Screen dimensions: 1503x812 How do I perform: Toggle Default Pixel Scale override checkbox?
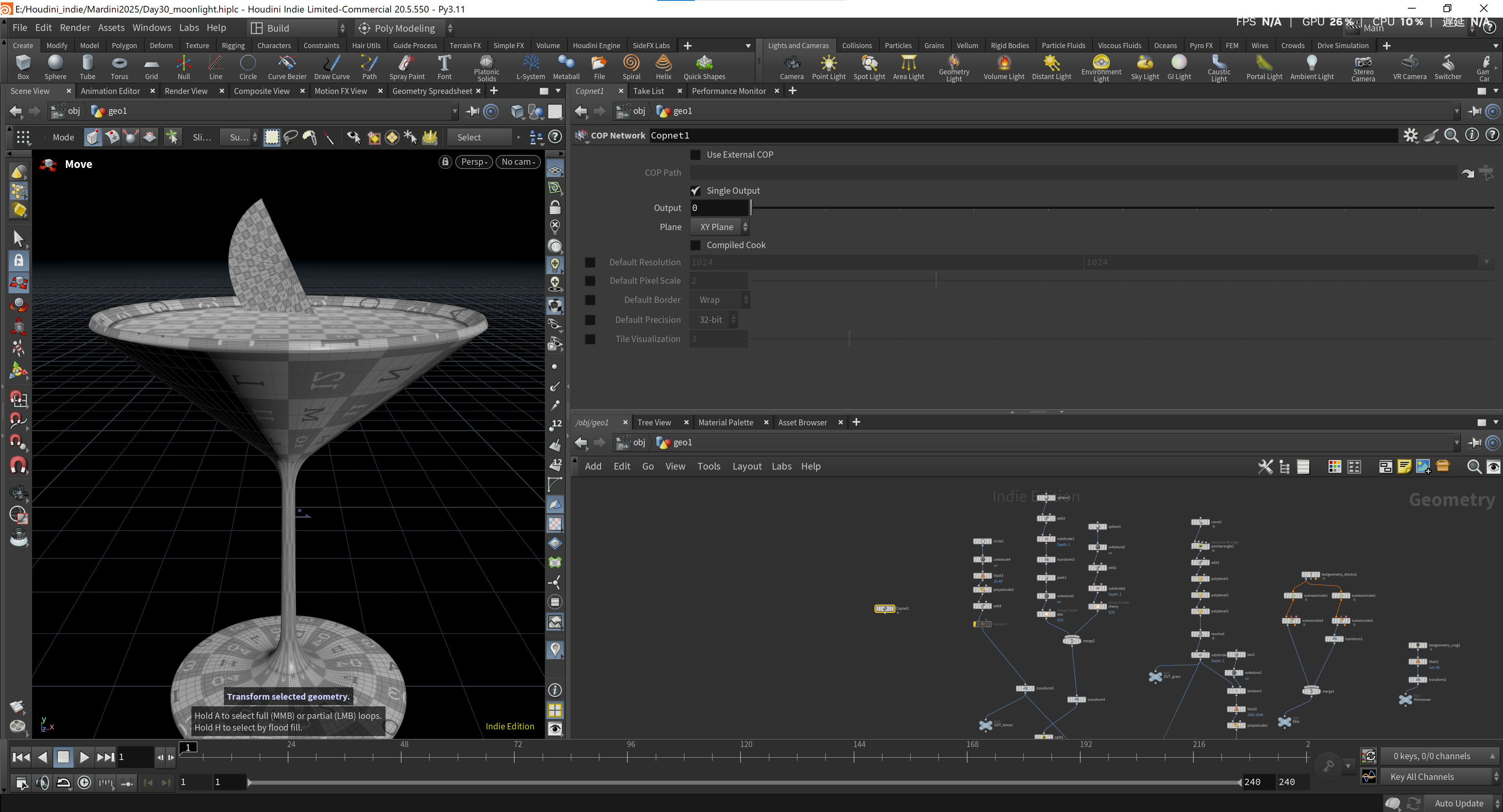(590, 281)
